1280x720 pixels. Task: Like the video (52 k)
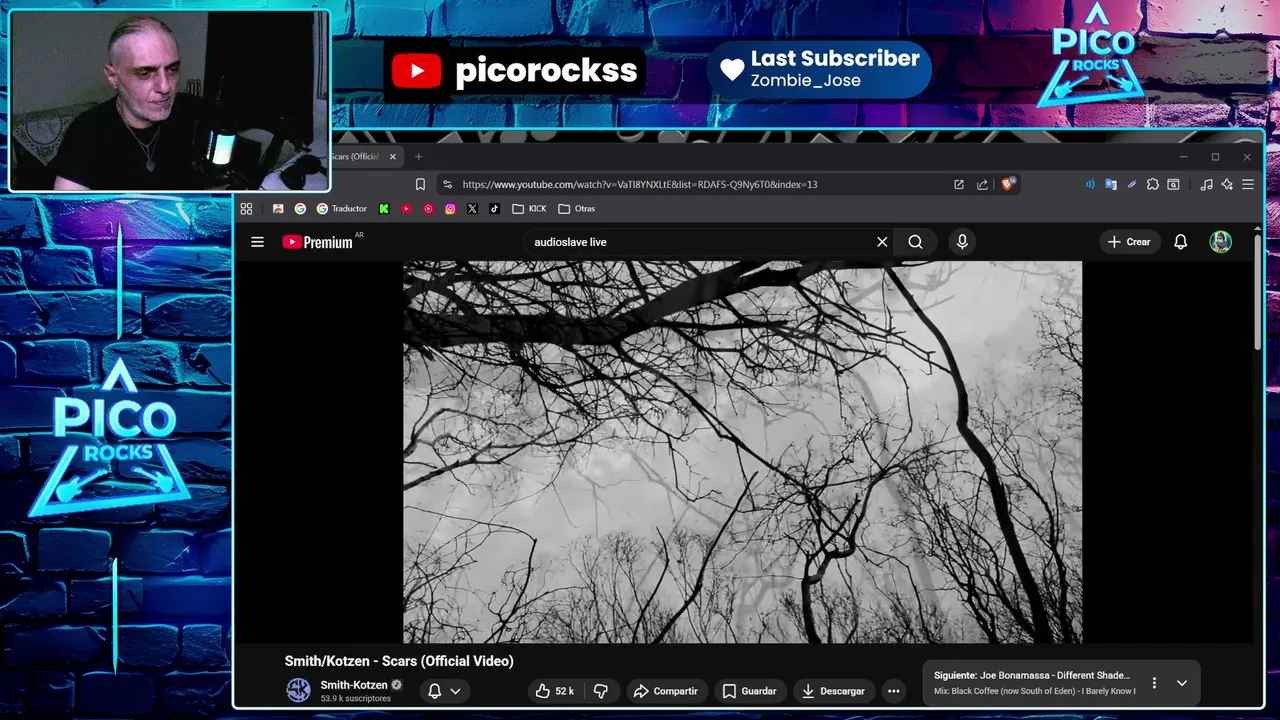pos(555,691)
